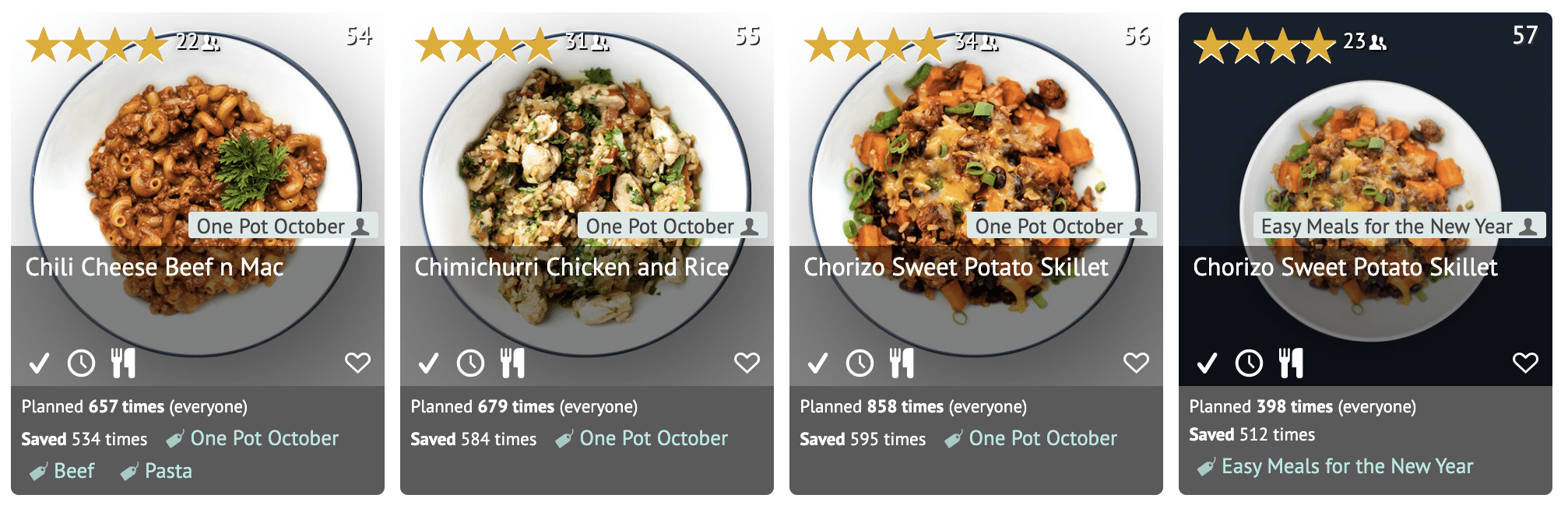Click star rating on Chili Cheese Beef n Mac

tap(97, 44)
